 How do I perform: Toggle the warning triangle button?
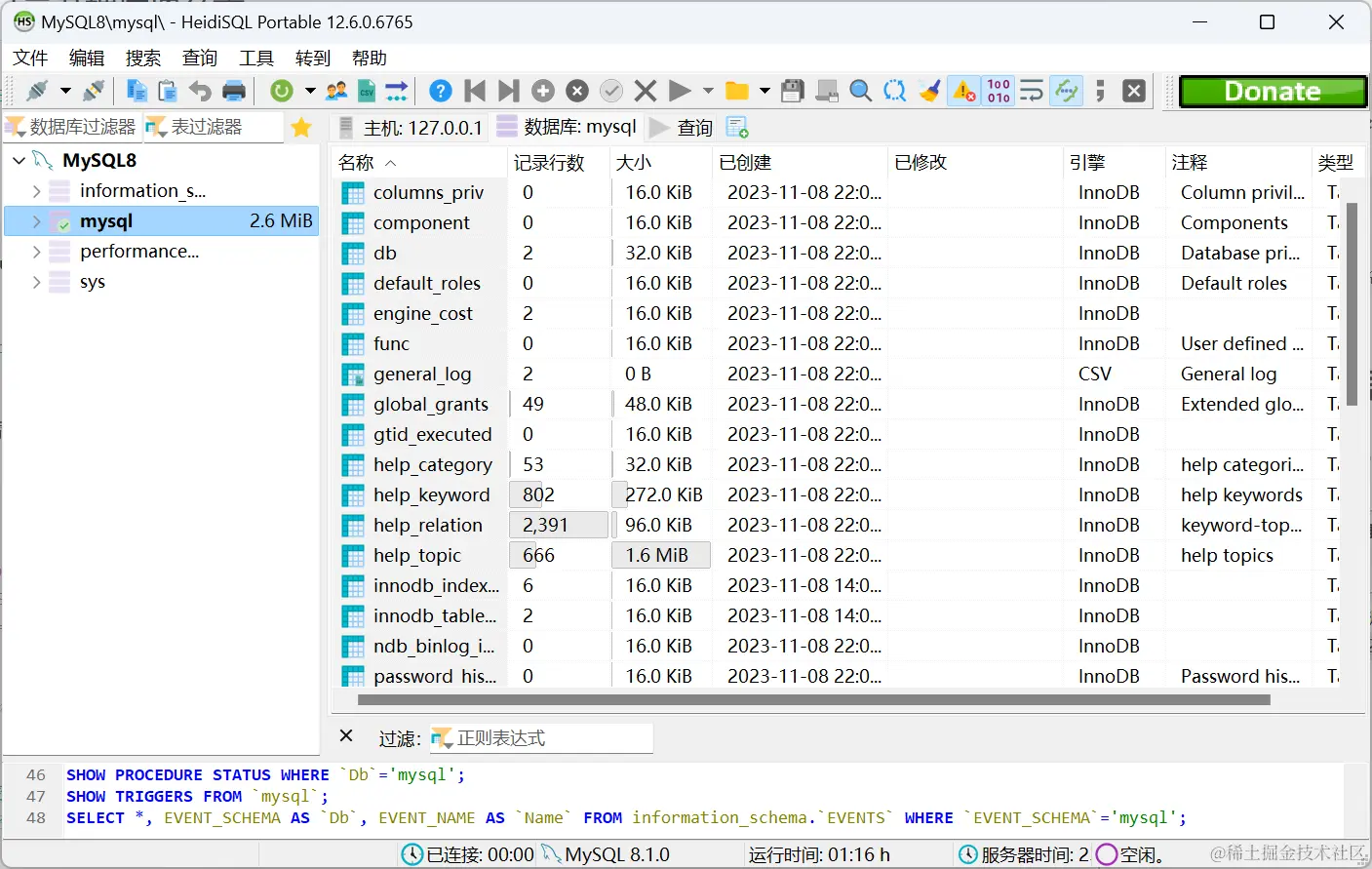(x=964, y=91)
